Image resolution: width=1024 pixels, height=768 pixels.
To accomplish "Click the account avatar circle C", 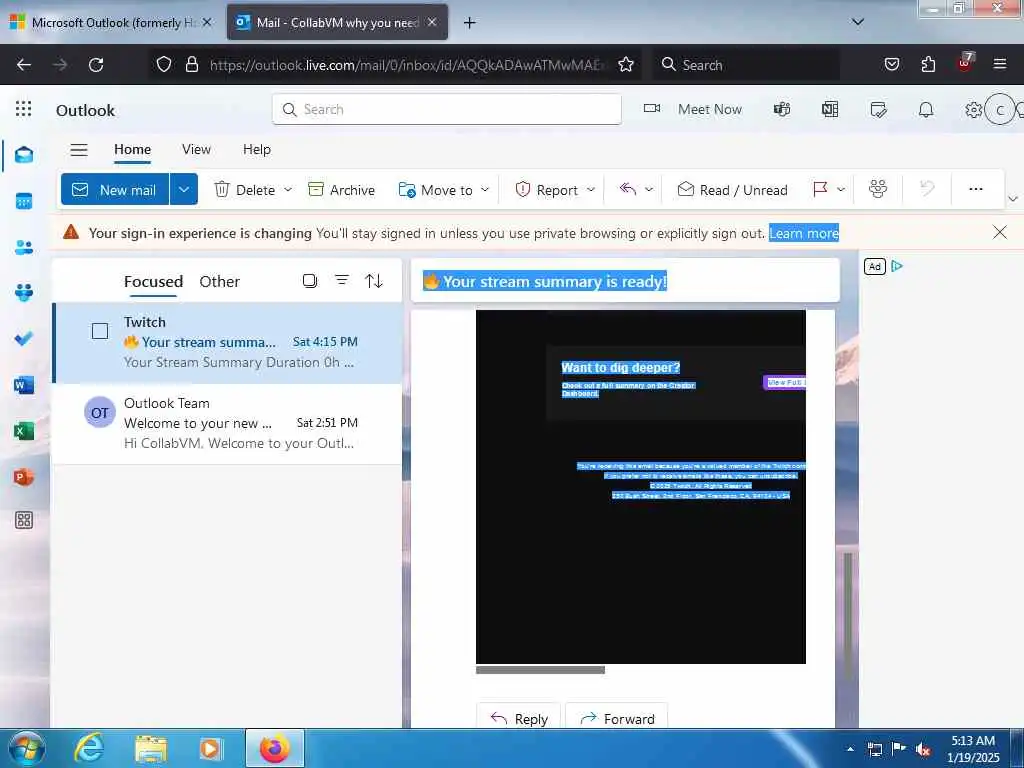I will [x=999, y=110].
